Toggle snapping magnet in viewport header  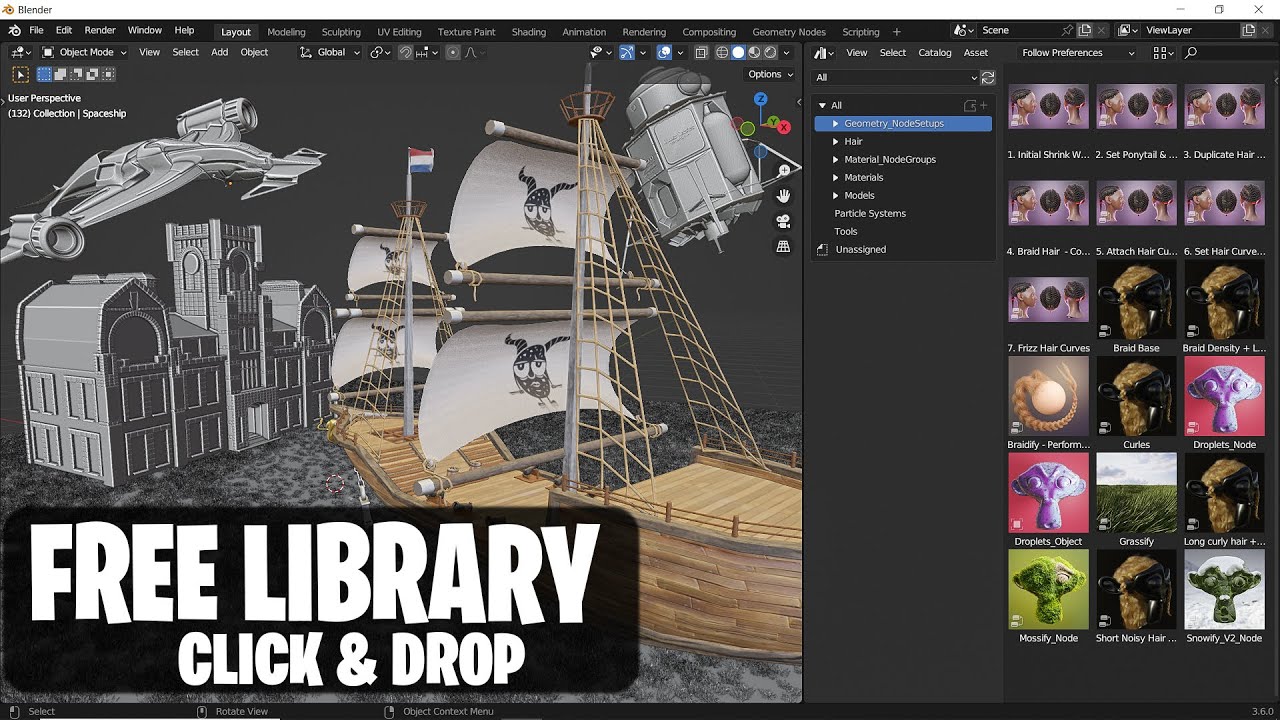tap(404, 52)
